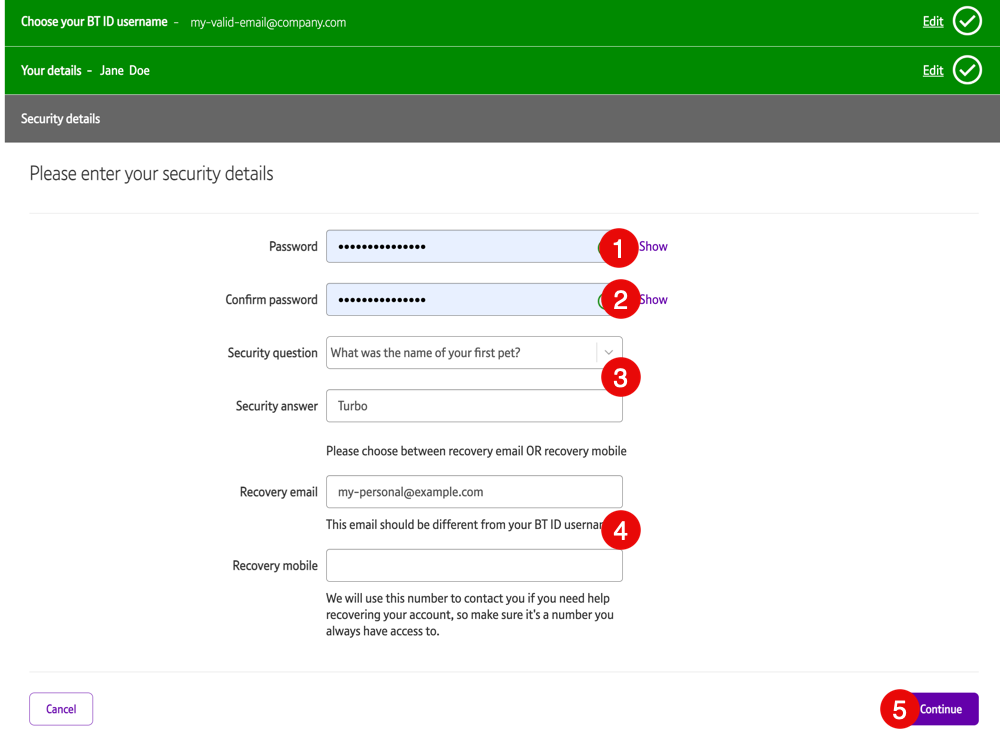Click the 'Recovery email' label
The height and width of the screenshot is (737, 1000).
pos(279,492)
